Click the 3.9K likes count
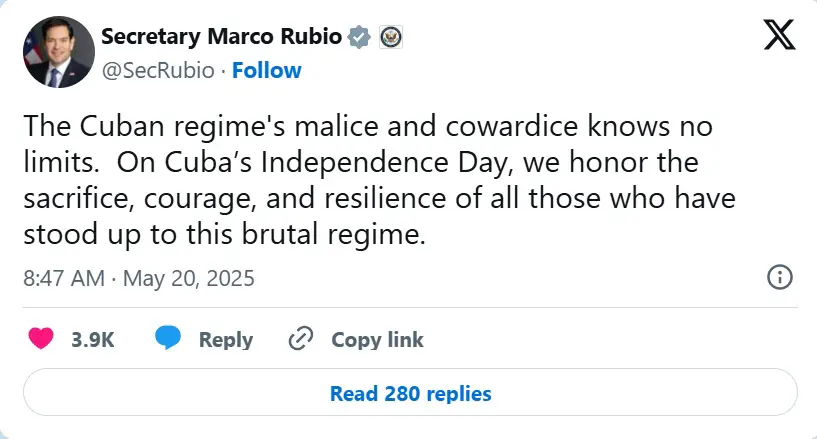Screen dimensions: 817x439 pyautogui.click(x=93, y=340)
